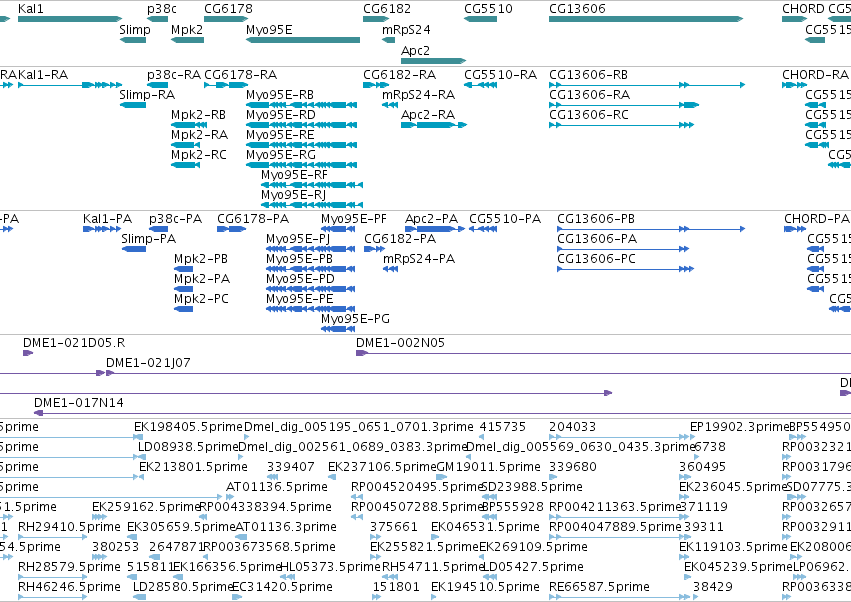Click the DME1-021J07 BAC label
The height and width of the screenshot is (602, 851).
[x=148, y=363]
